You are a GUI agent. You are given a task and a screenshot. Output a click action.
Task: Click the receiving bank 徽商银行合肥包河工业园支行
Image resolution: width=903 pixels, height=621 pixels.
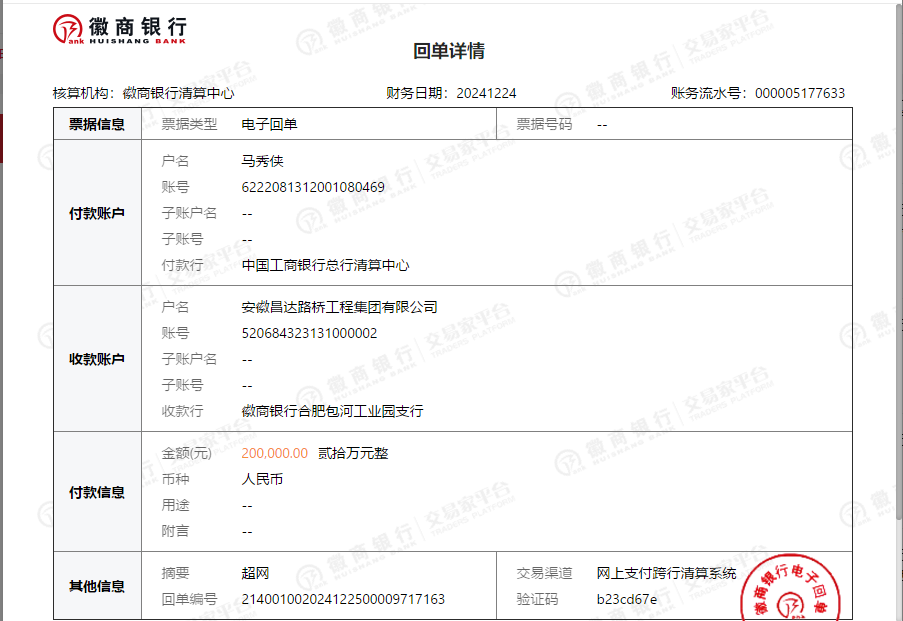[x=332, y=411]
